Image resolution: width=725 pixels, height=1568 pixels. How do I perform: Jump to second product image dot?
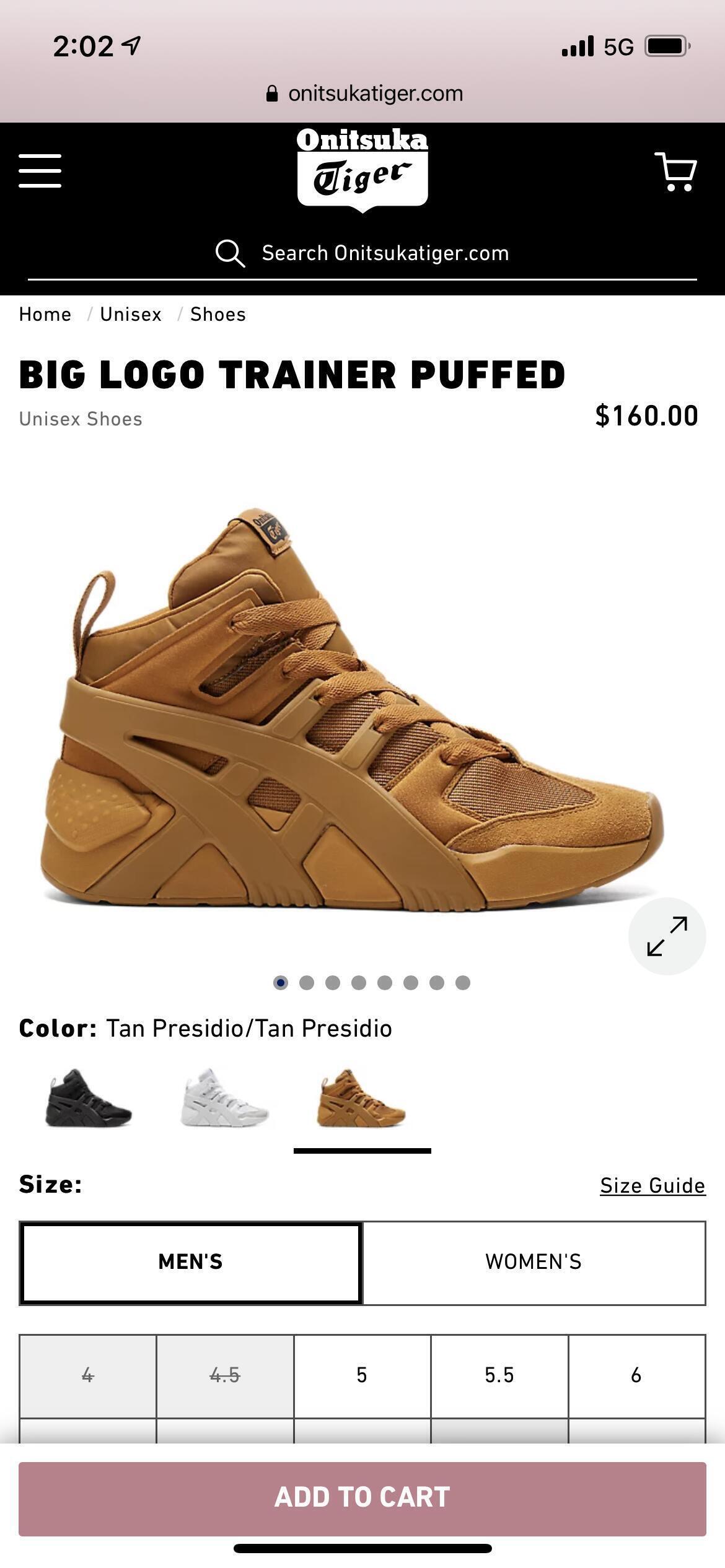[x=307, y=983]
